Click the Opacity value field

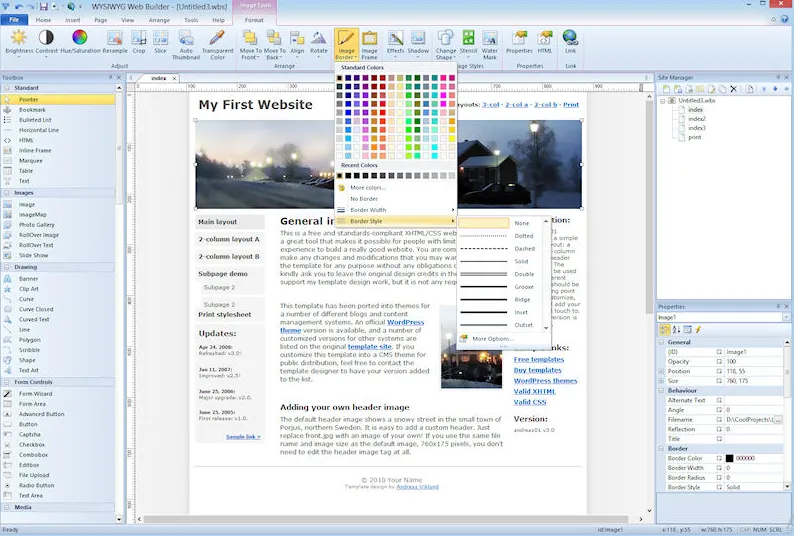(x=753, y=362)
